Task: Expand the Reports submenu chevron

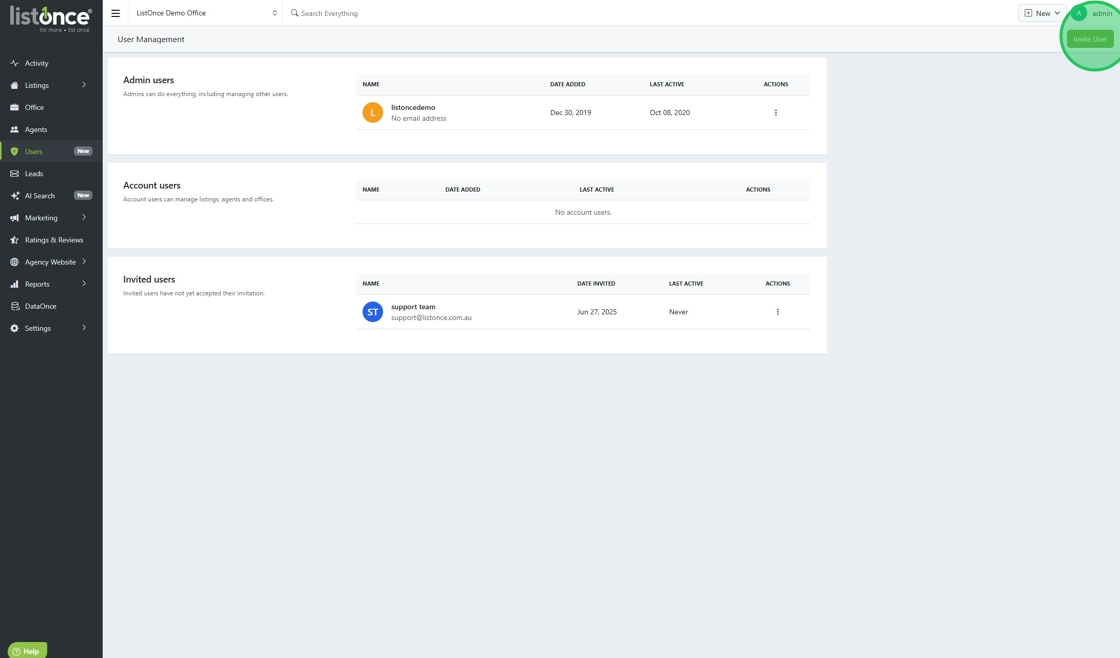Action: point(84,284)
